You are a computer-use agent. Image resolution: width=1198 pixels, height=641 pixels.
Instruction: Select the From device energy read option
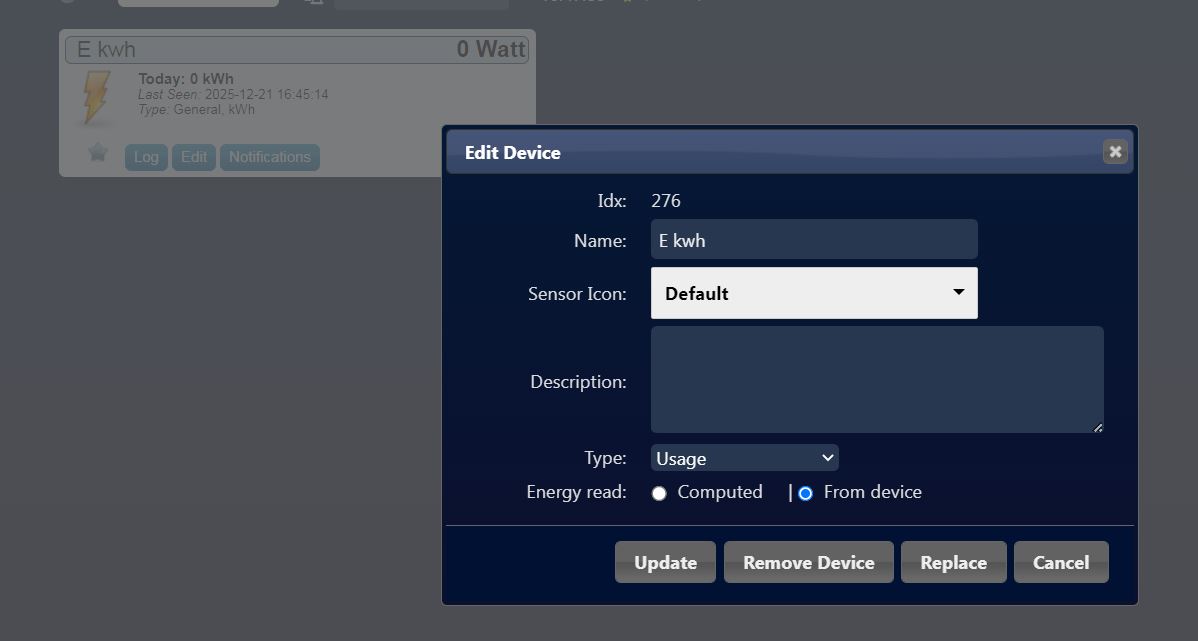[x=805, y=493]
